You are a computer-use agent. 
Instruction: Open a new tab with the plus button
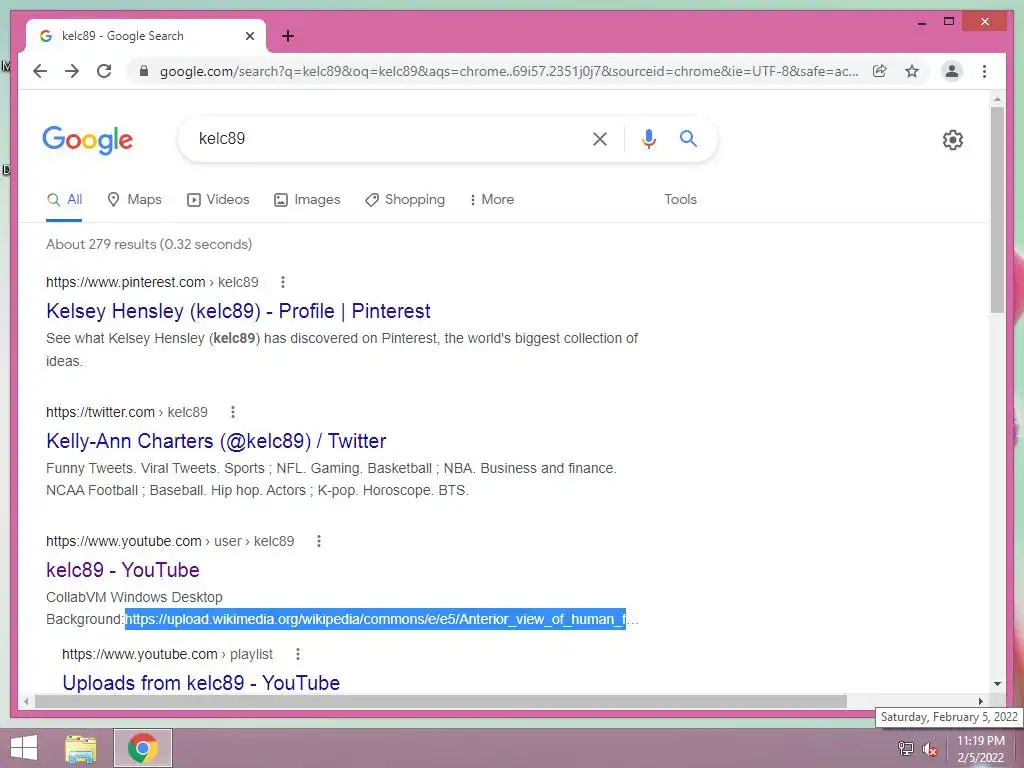[x=288, y=36]
